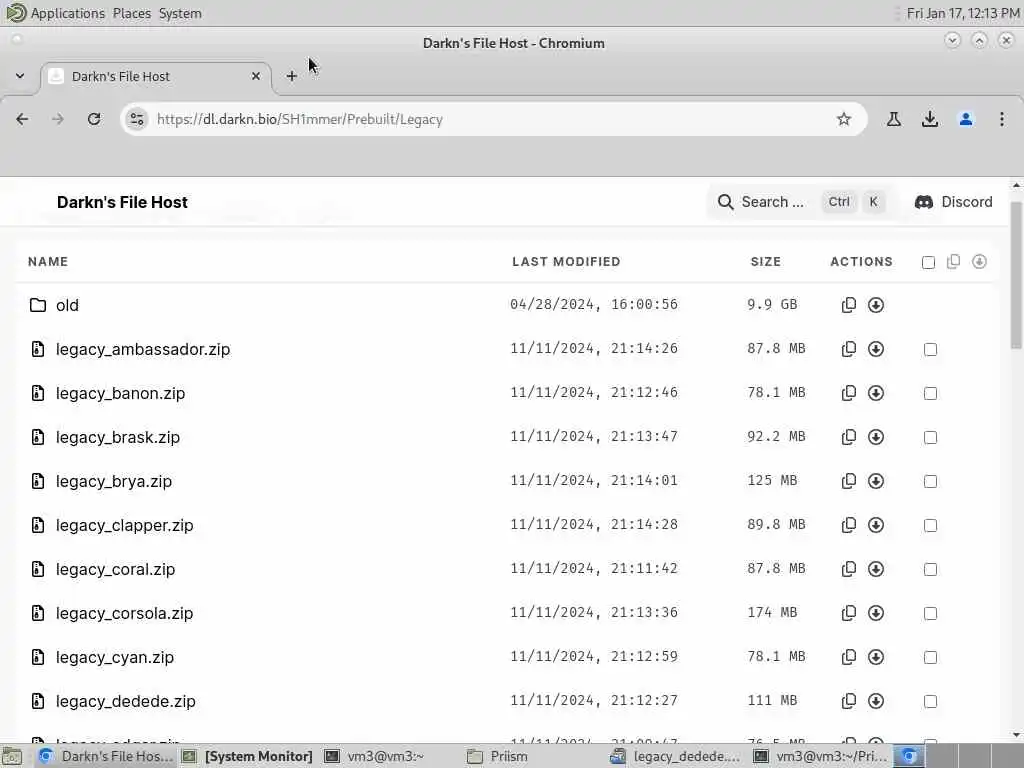This screenshot has width=1024, height=768.
Task: Open the vm3@vm3:~ terminal in taskbar
Action: [x=375, y=756]
